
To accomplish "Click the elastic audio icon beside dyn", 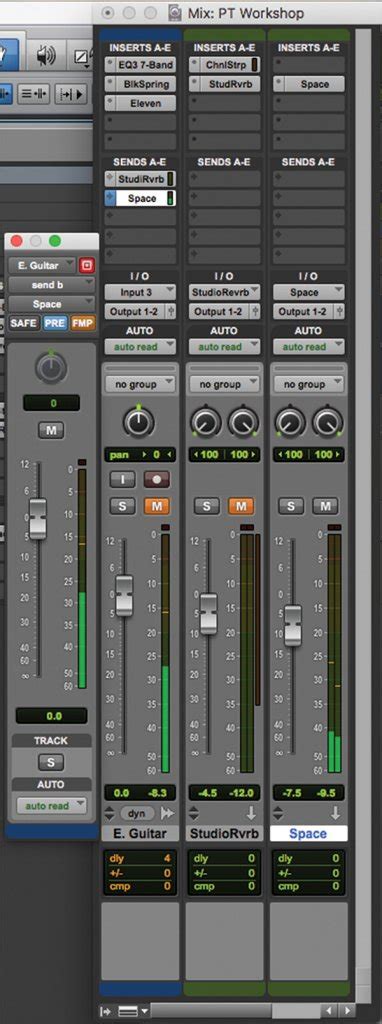I will (167, 813).
